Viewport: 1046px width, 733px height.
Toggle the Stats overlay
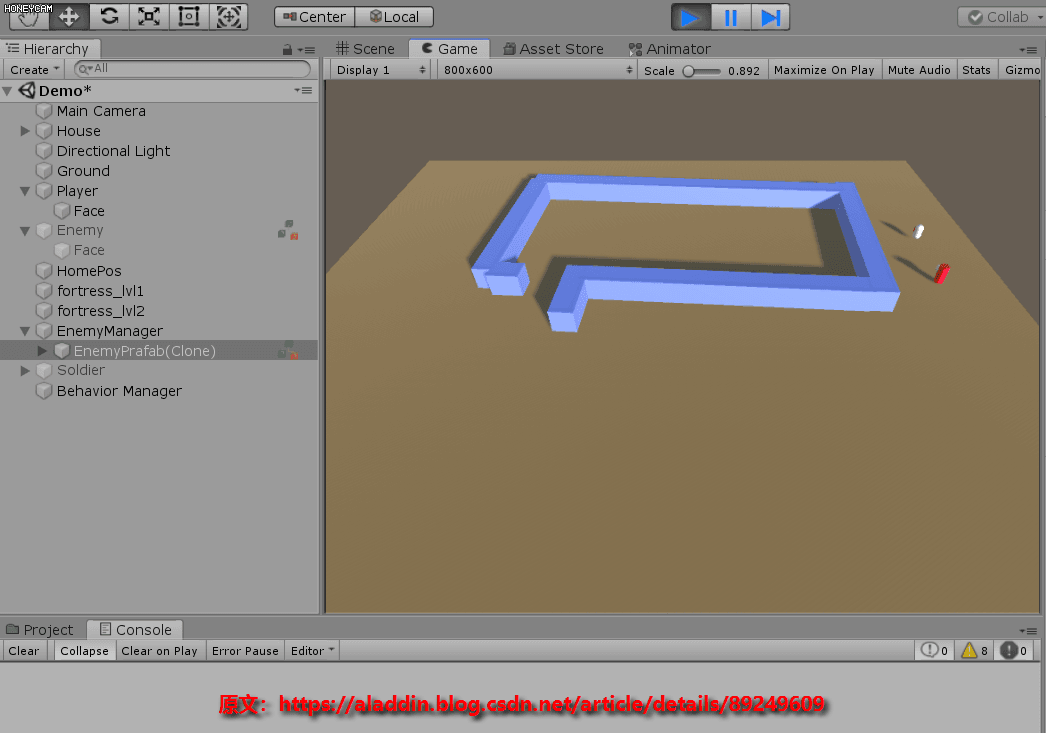click(x=976, y=70)
